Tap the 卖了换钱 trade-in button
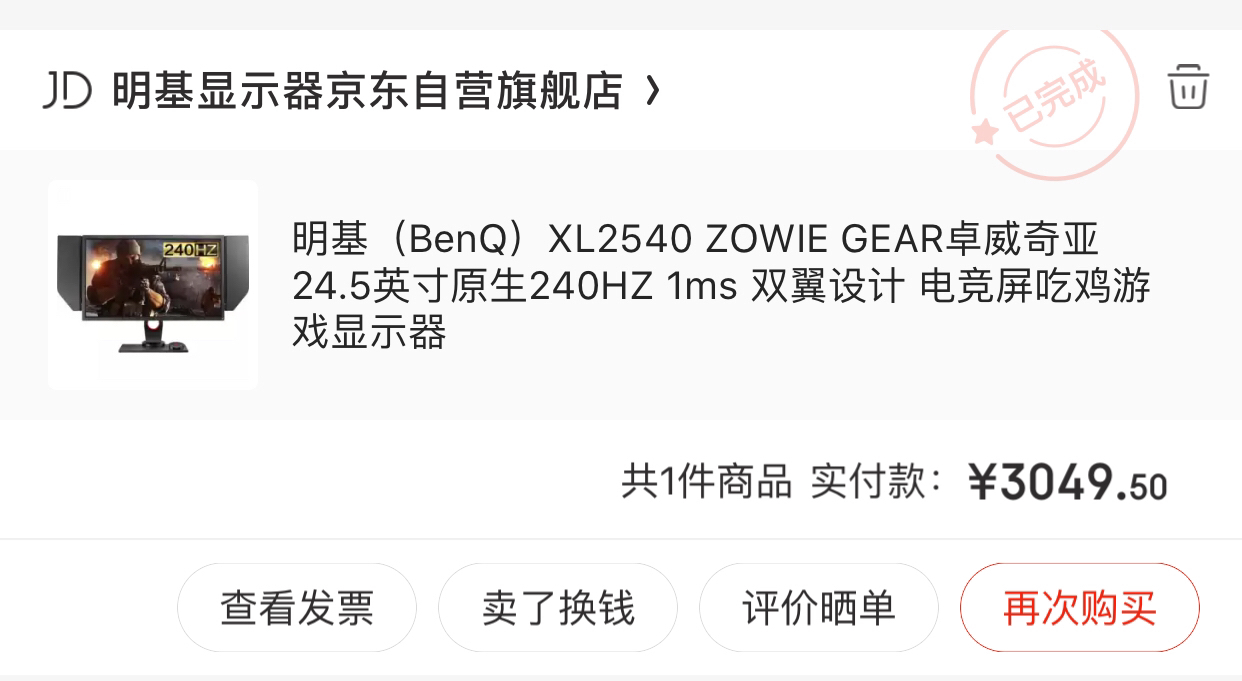The width and height of the screenshot is (1242, 681). (558, 607)
